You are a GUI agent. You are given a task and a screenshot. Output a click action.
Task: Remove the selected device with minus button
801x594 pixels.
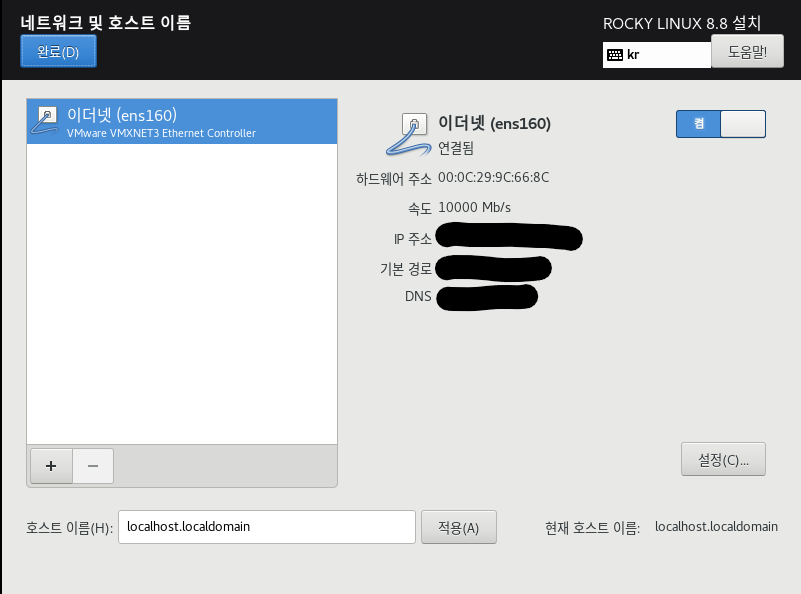(93, 466)
